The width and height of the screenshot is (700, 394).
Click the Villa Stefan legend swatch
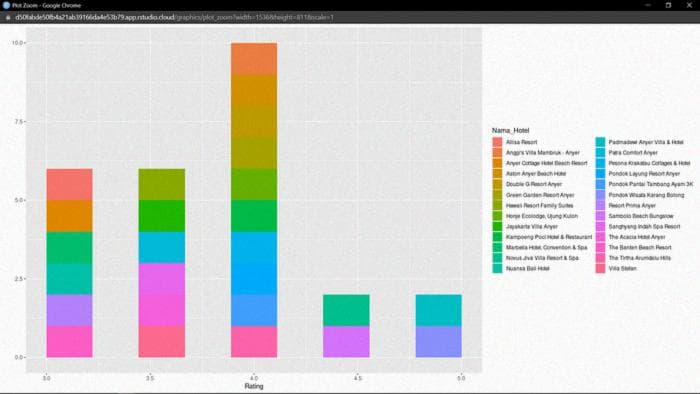point(600,269)
